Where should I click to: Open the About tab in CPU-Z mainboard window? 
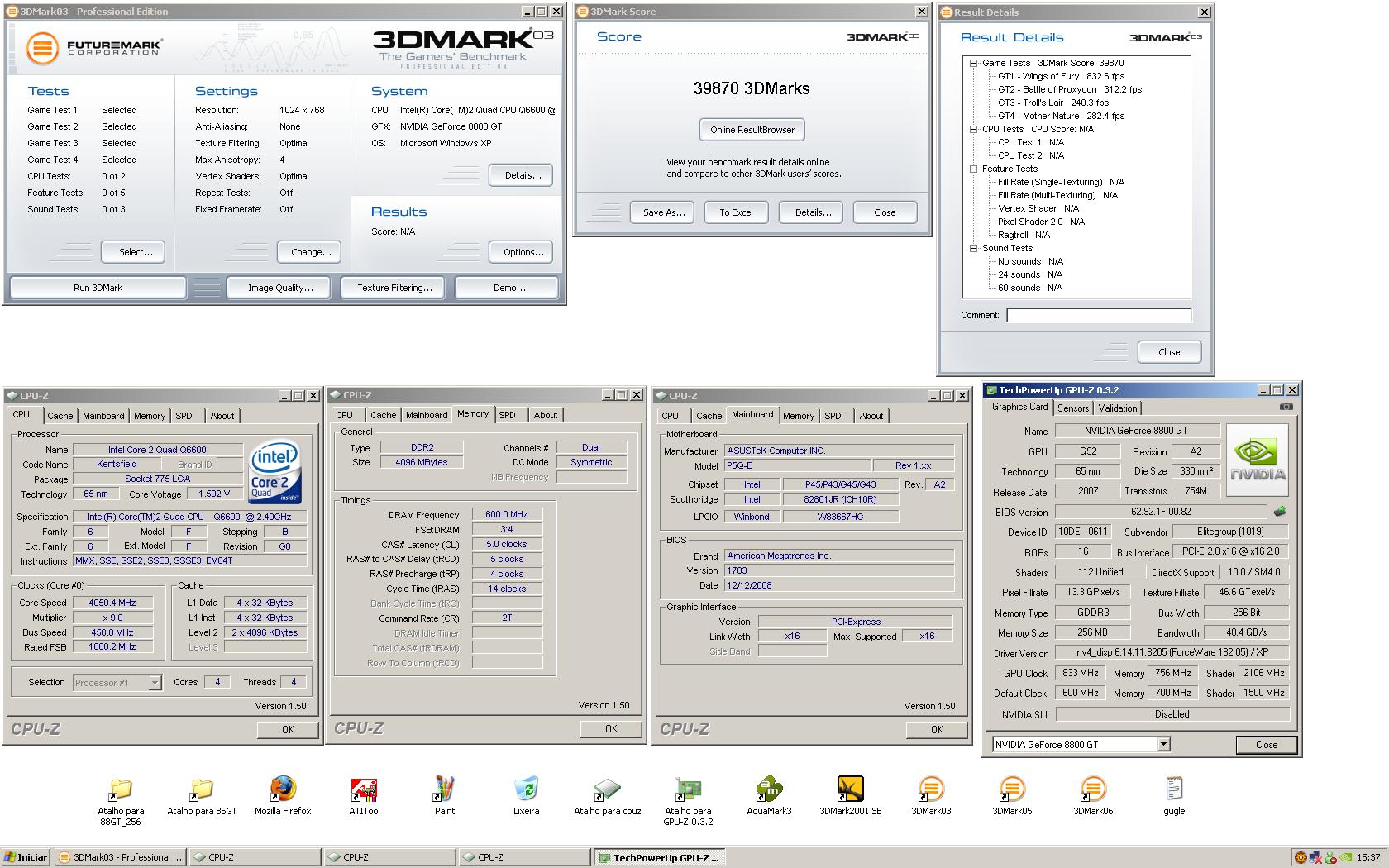click(871, 416)
